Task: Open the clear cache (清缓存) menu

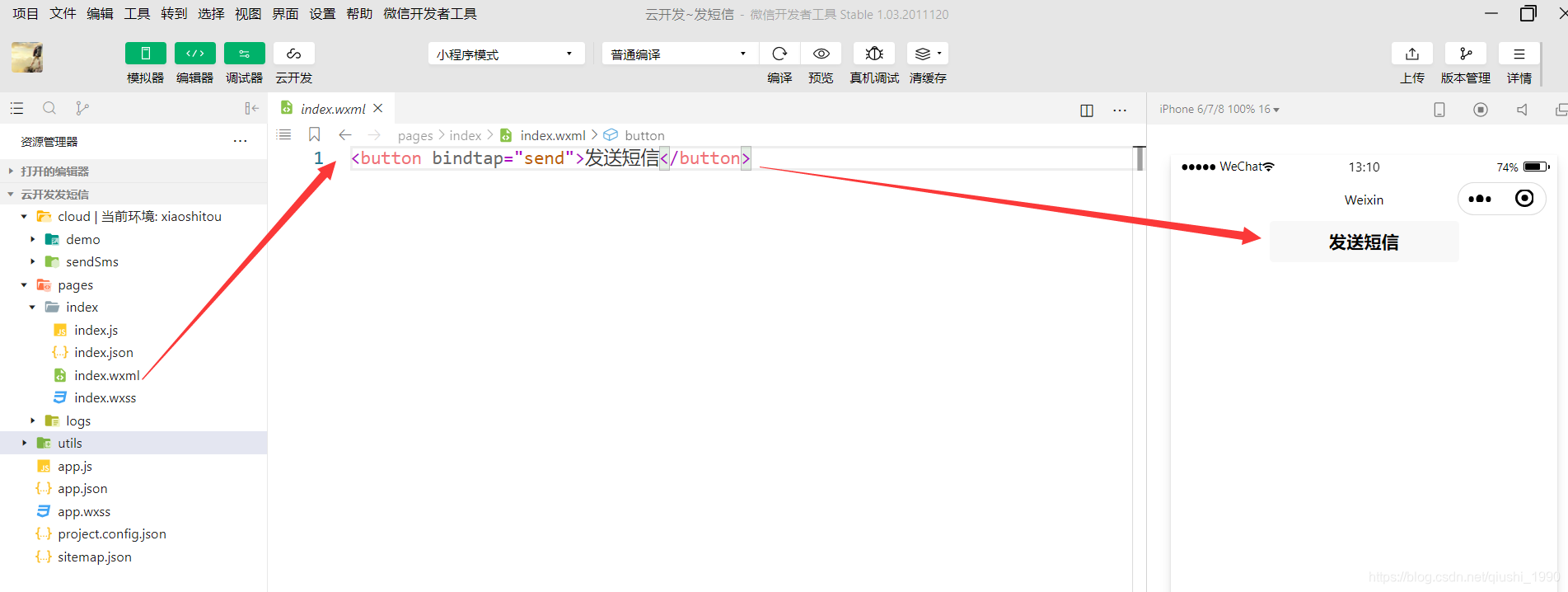Action: point(928,54)
